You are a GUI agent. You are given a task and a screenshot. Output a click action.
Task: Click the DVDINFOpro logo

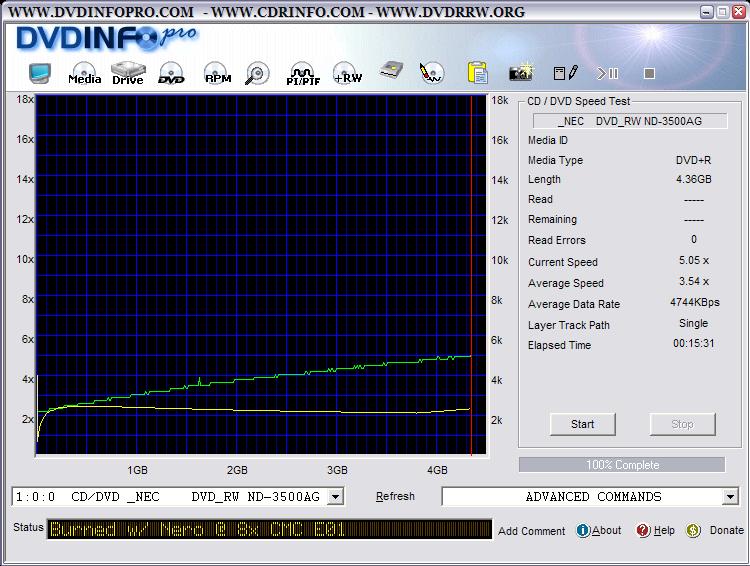pyautogui.click(x=106, y=38)
